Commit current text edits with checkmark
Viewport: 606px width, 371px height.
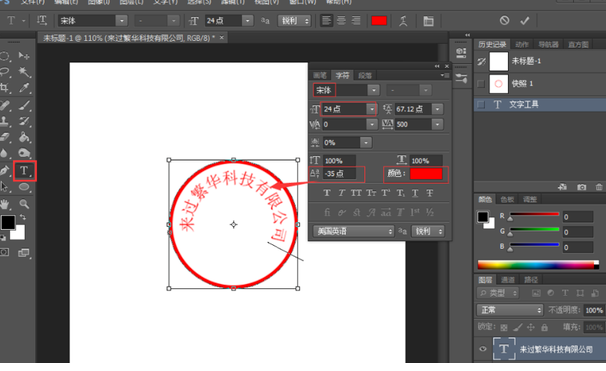pos(524,20)
